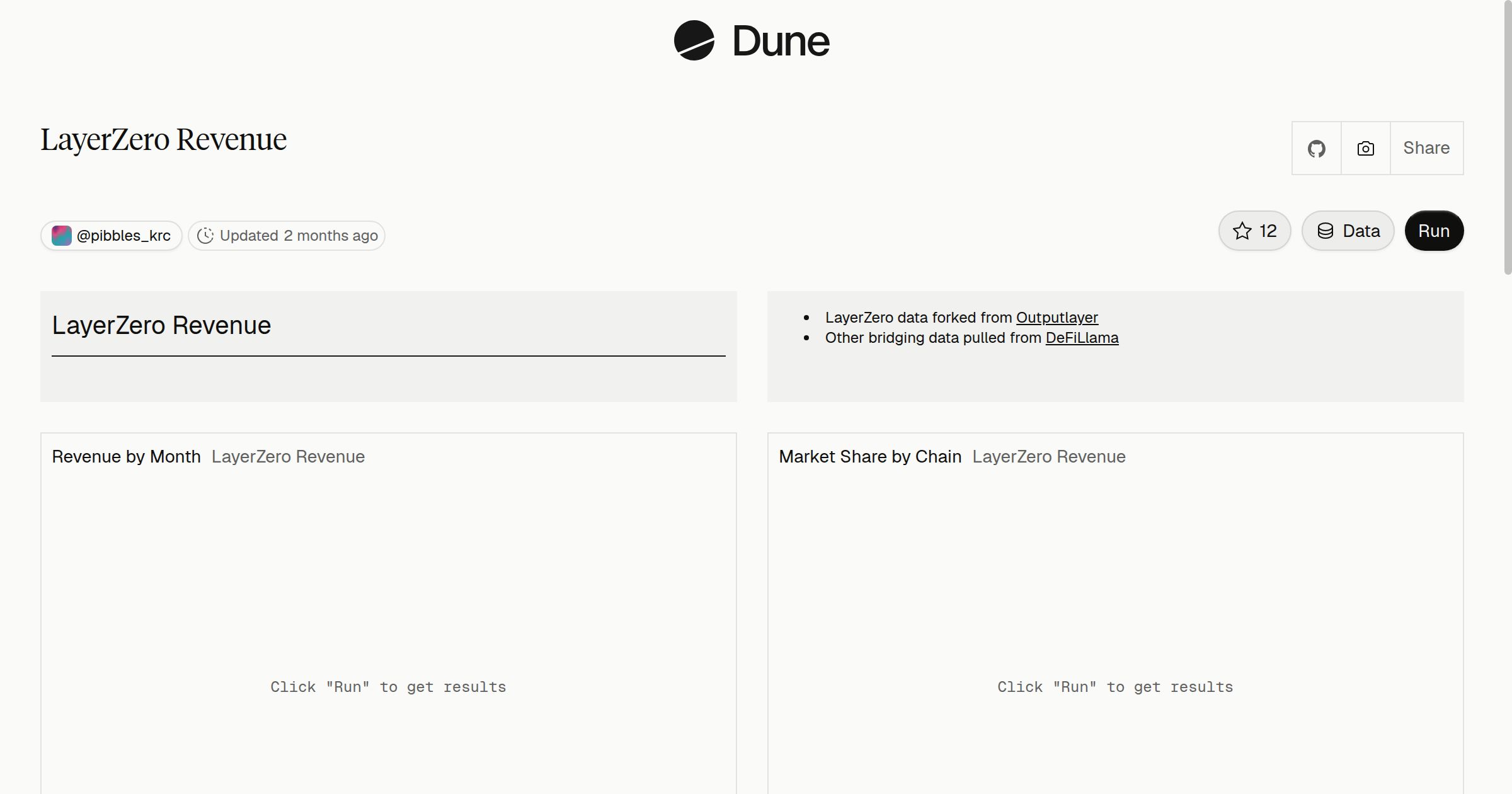This screenshot has height=794, width=1512.
Task: Click the camera screenshot icon
Action: click(x=1365, y=148)
